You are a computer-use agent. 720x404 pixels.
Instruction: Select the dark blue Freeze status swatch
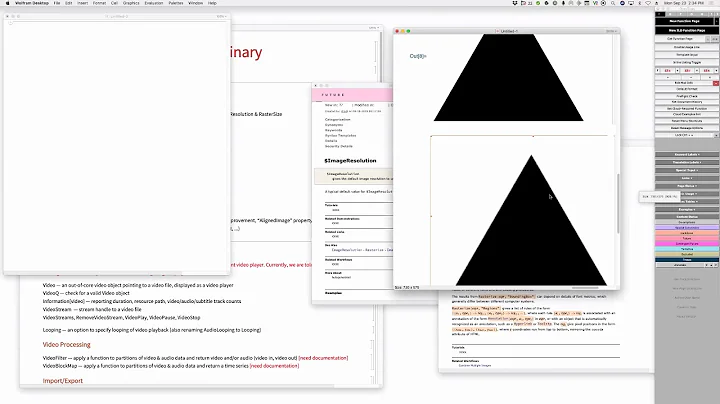[x=687, y=260]
